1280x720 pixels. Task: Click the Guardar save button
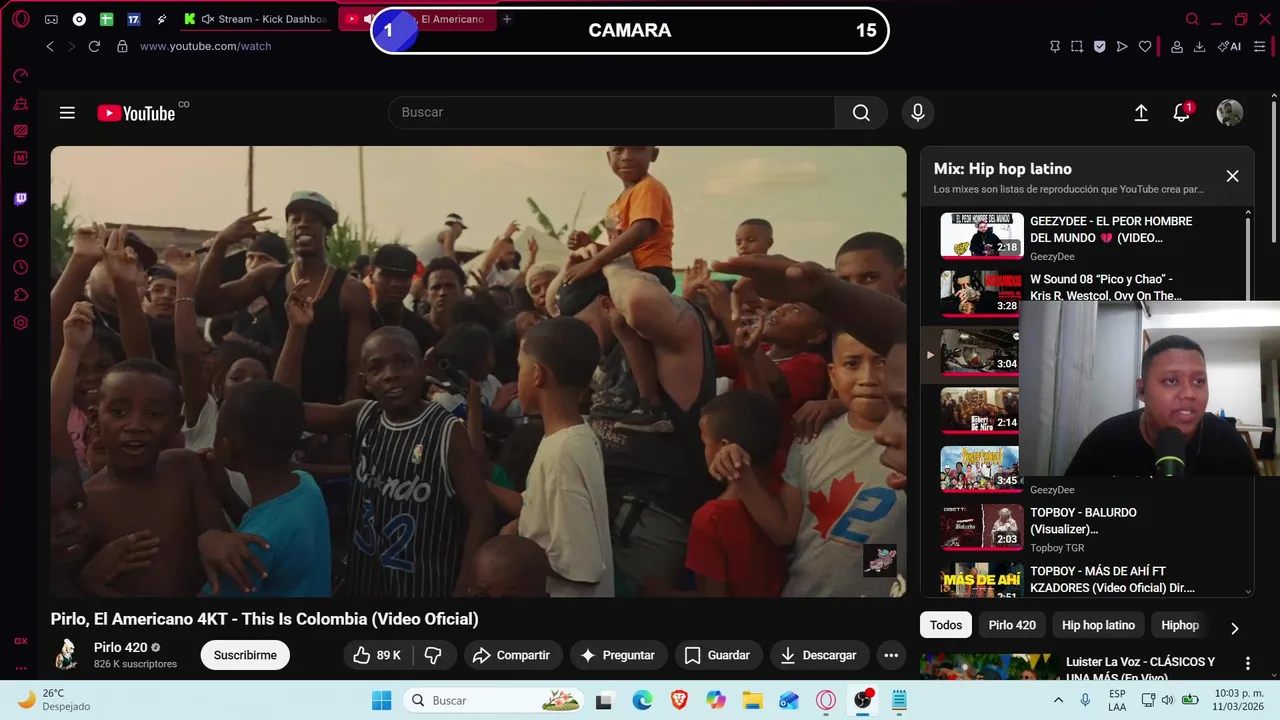point(717,655)
